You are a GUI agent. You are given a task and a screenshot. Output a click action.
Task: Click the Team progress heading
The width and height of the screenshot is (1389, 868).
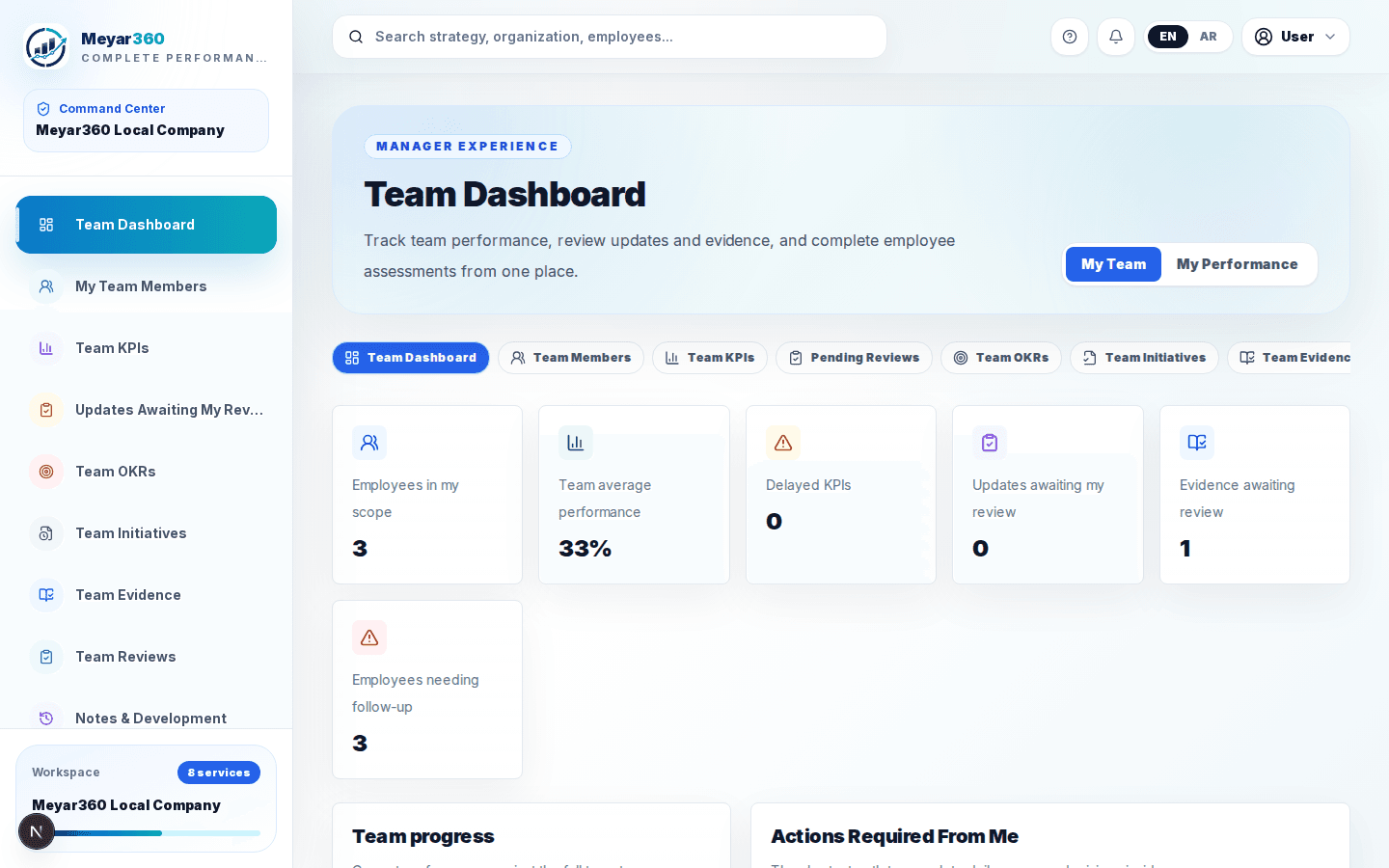[423, 836]
